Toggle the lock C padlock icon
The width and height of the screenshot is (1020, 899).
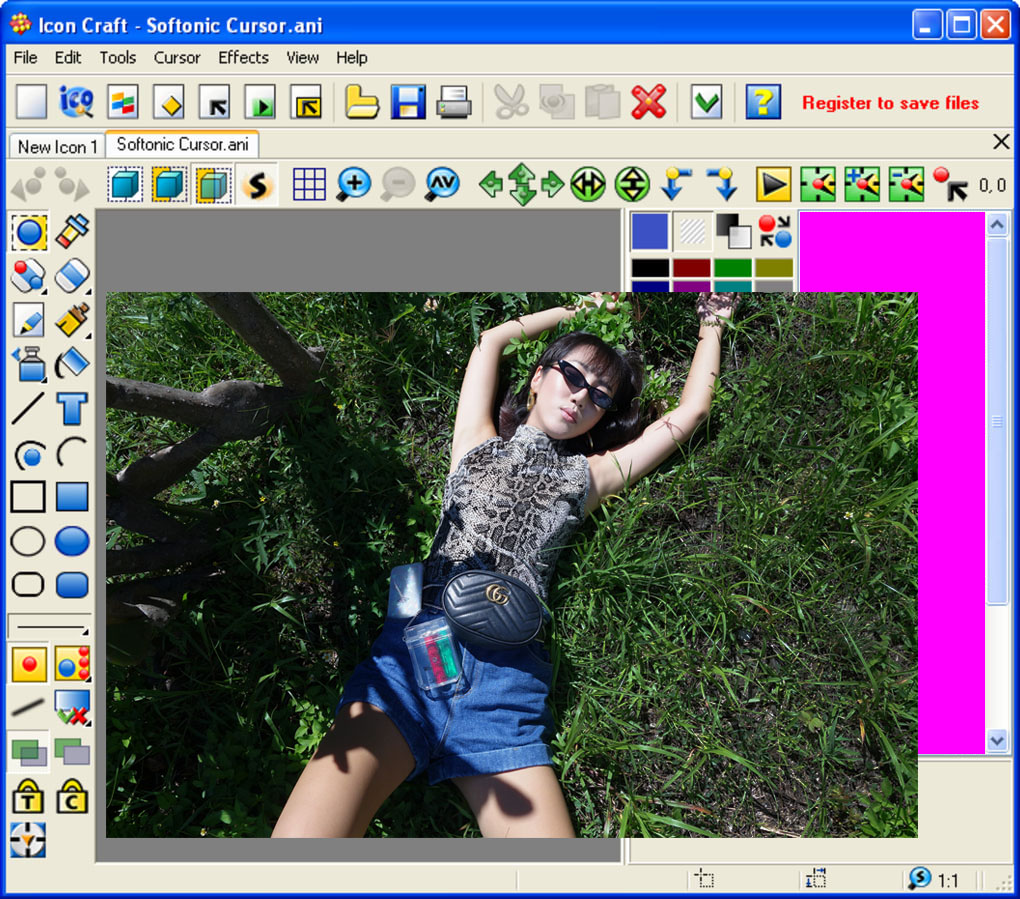coord(72,796)
